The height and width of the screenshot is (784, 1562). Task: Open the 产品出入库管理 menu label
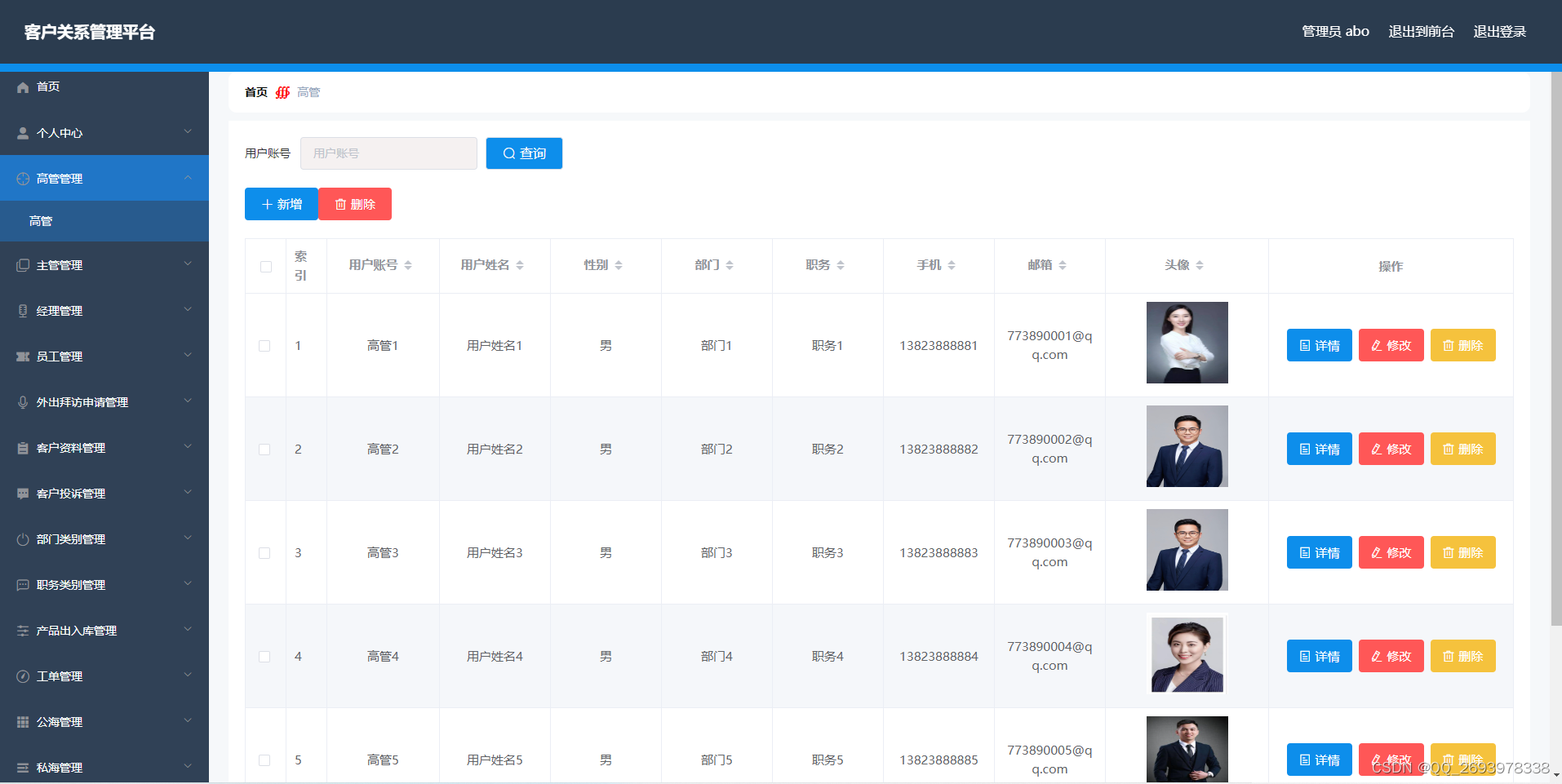pos(77,631)
